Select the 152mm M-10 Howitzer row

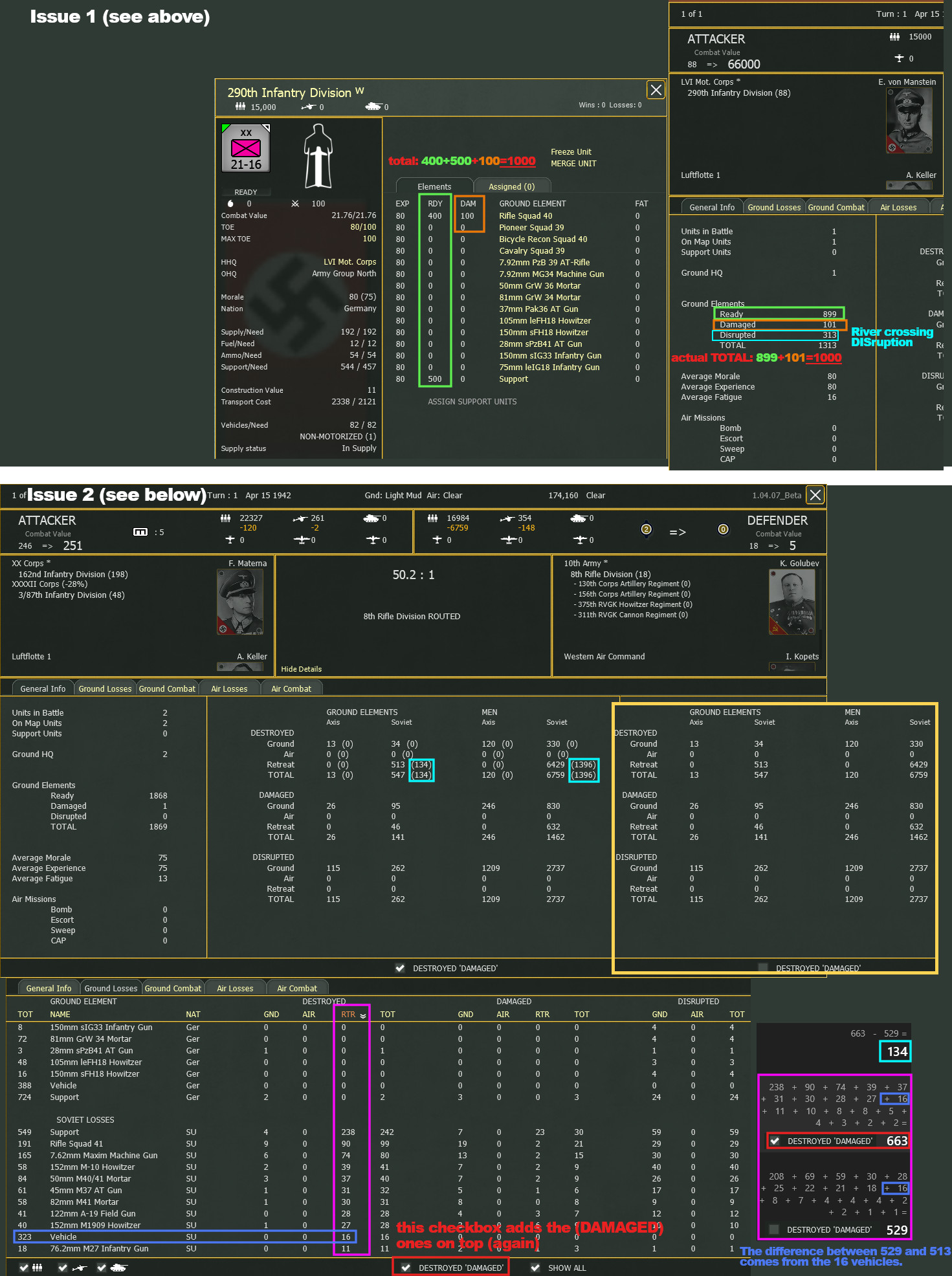(379, 1167)
